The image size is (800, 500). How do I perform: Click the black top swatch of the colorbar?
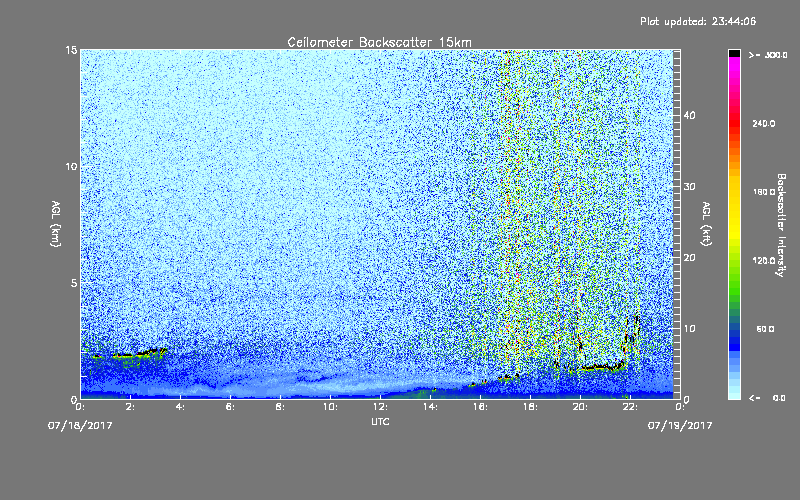click(734, 53)
